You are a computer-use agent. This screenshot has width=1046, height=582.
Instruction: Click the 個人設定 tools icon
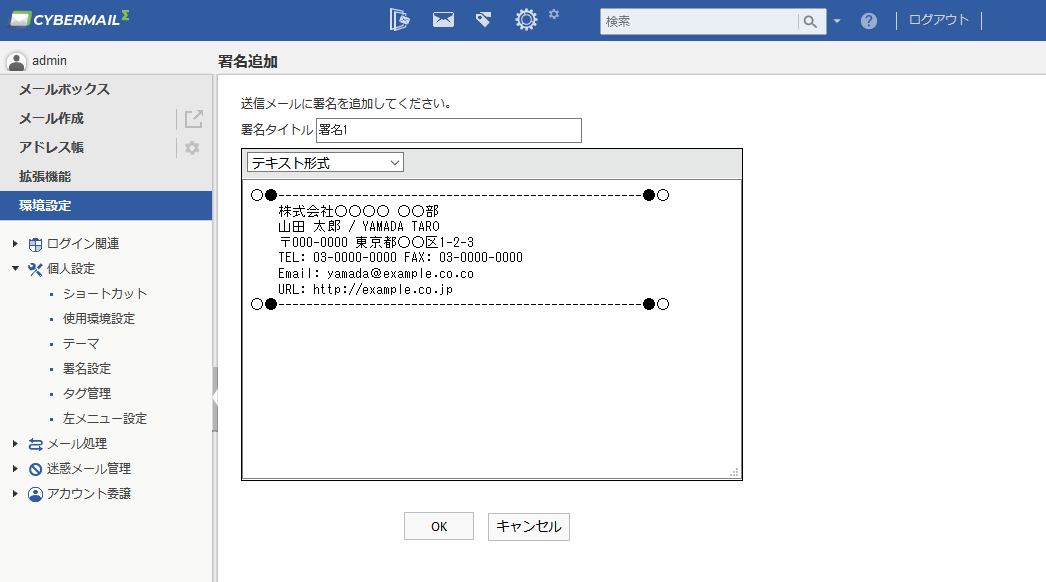point(35,269)
